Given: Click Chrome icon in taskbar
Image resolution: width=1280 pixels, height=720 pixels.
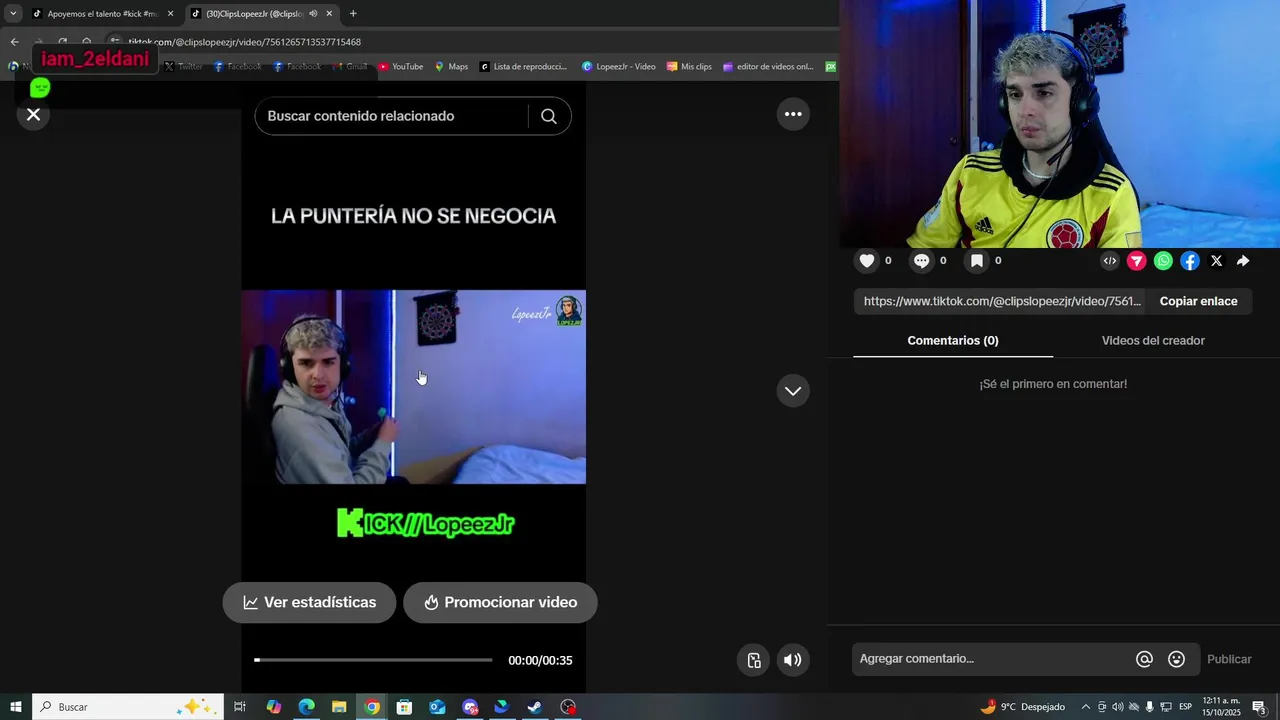Looking at the screenshot, I should (x=372, y=707).
